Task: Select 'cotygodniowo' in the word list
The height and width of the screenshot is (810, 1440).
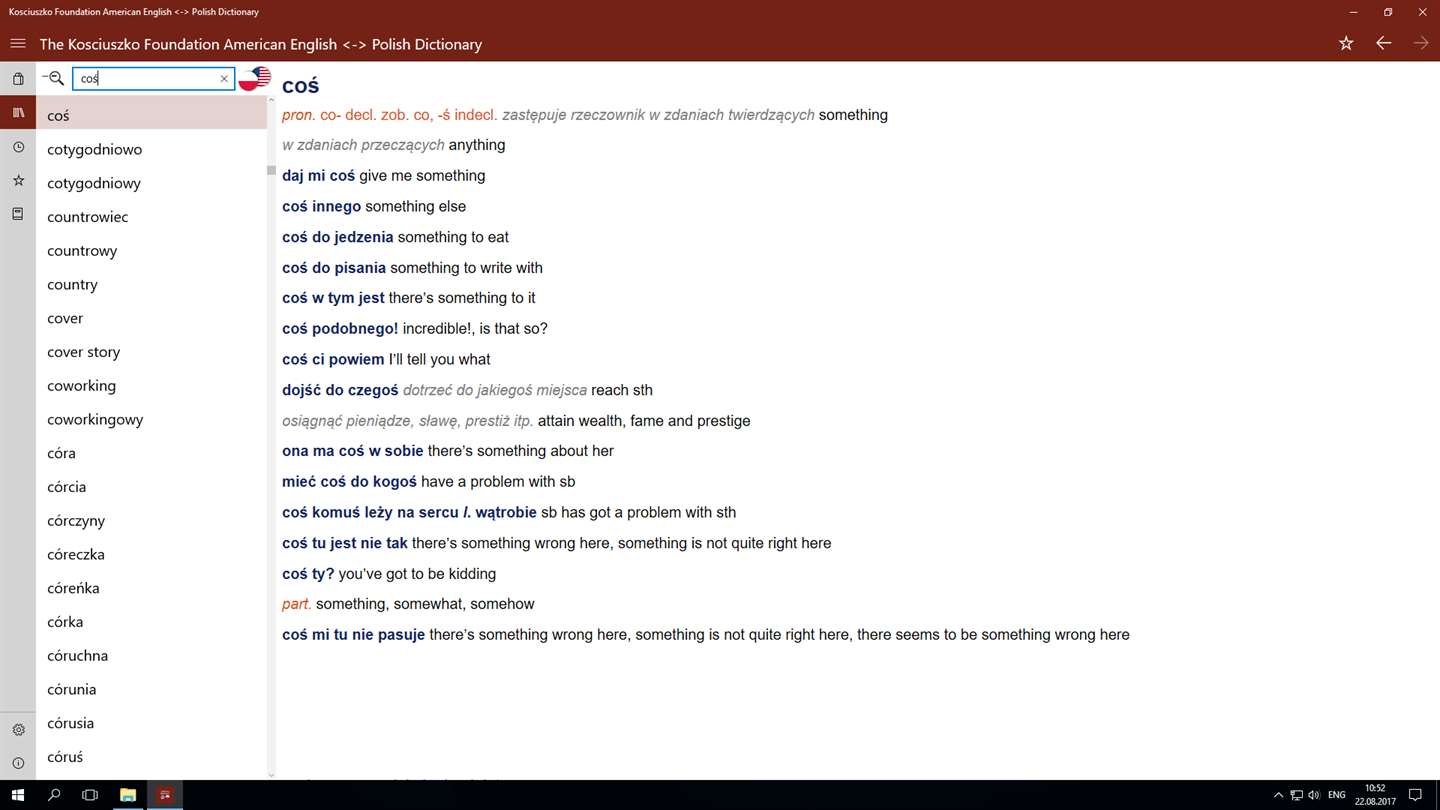Action: (152, 149)
